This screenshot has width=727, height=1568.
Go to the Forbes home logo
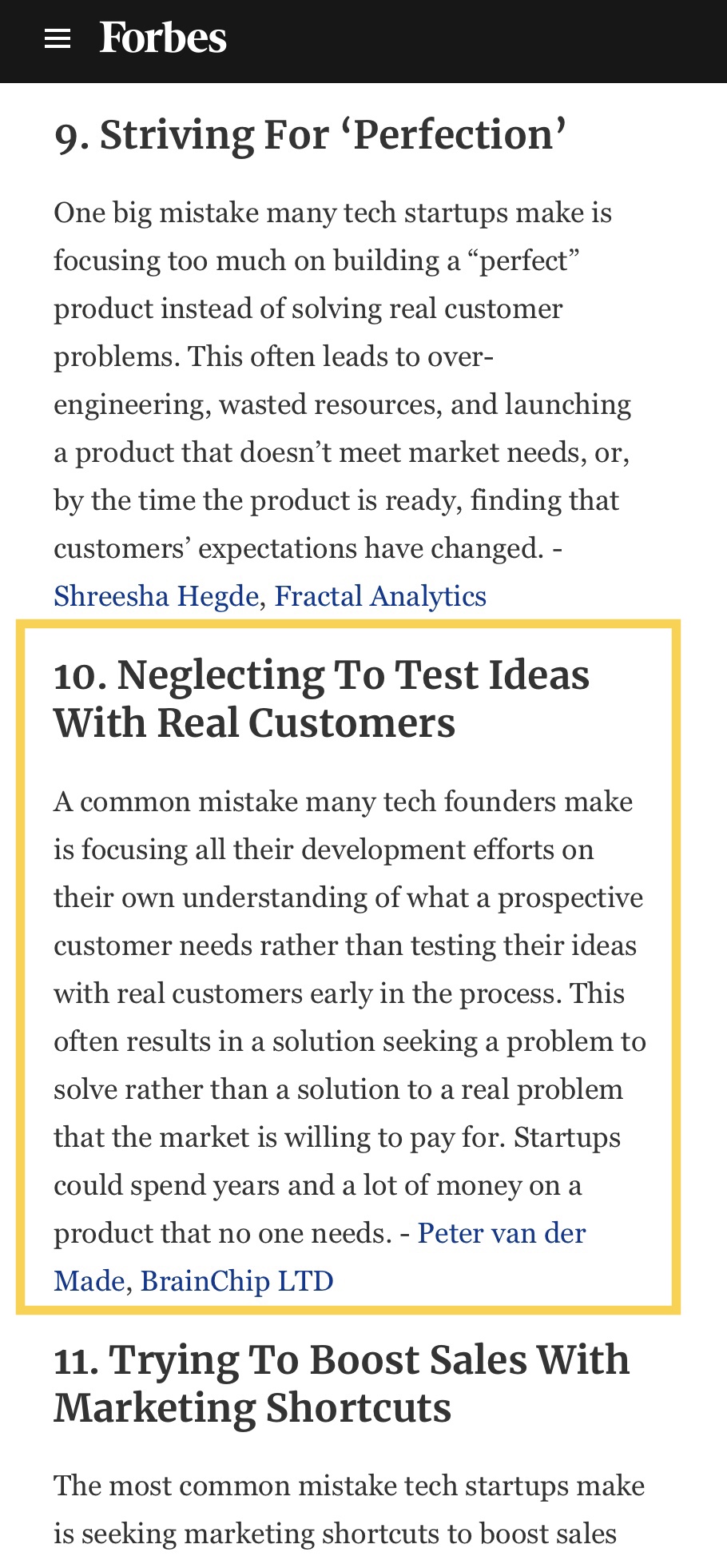[x=163, y=38]
